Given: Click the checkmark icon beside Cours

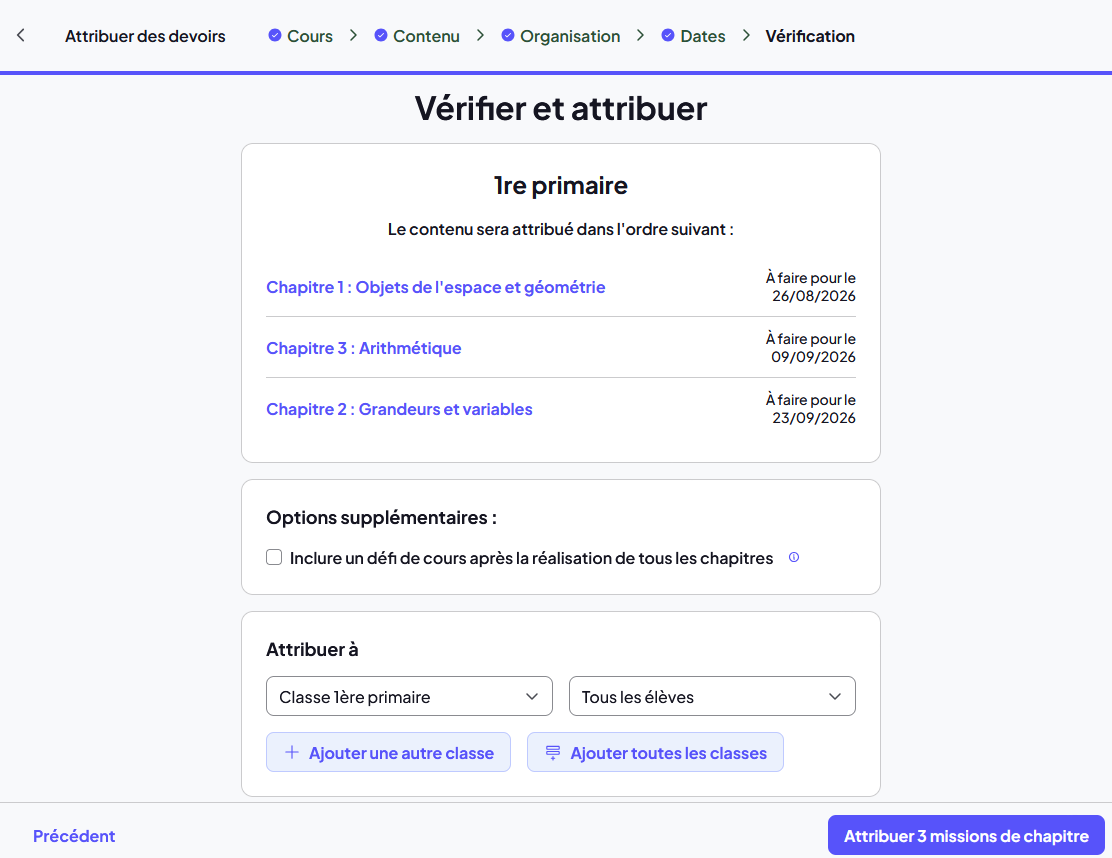Looking at the screenshot, I should [274, 35].
